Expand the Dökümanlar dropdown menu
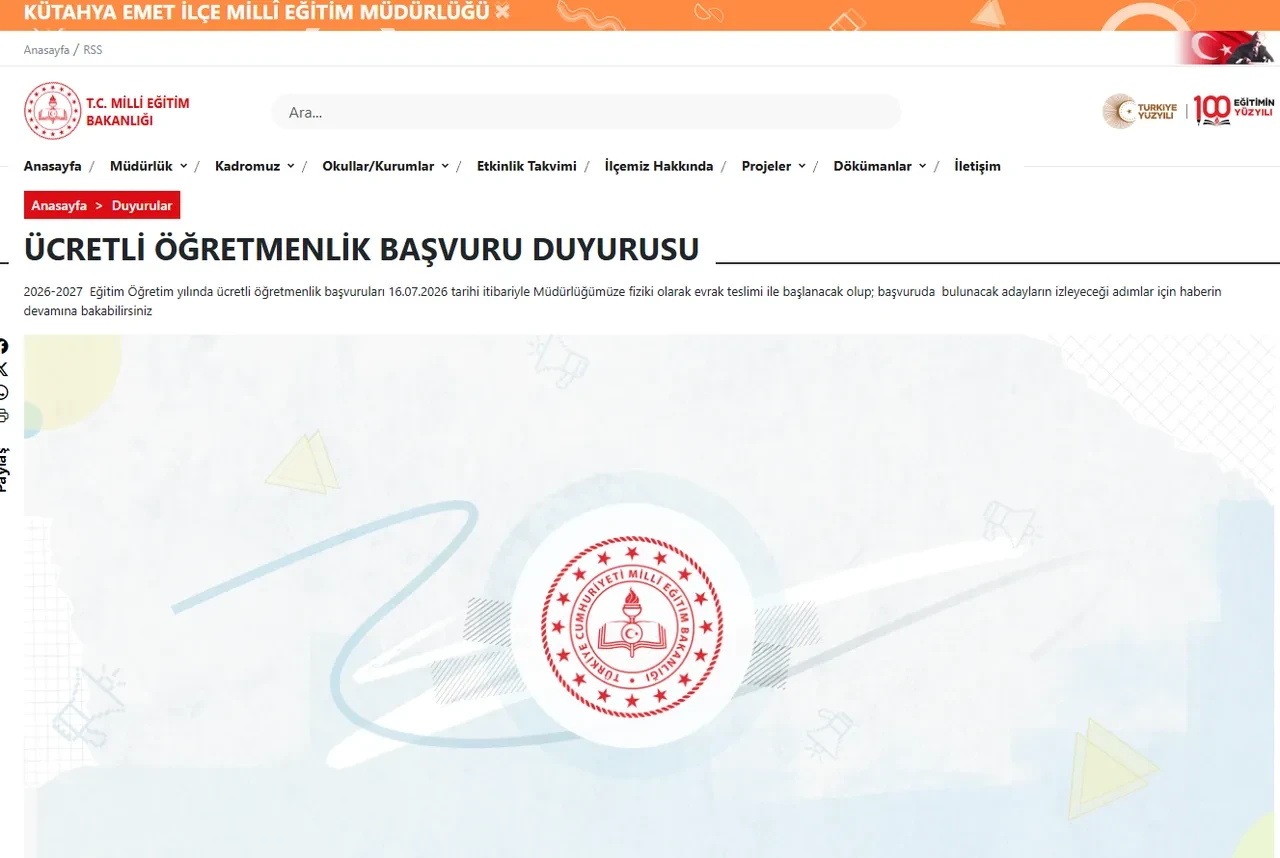 (880, 166)
